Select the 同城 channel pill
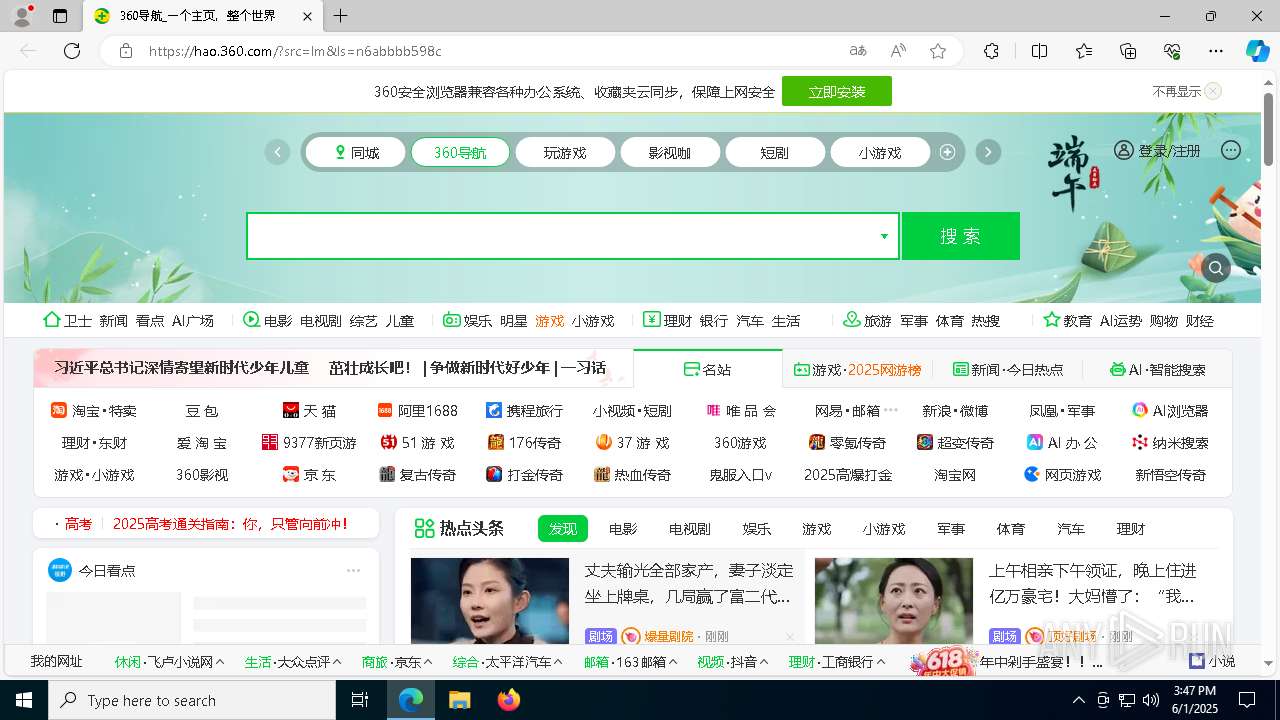This screenshot has height=720, width=1280. pos(356,152)
